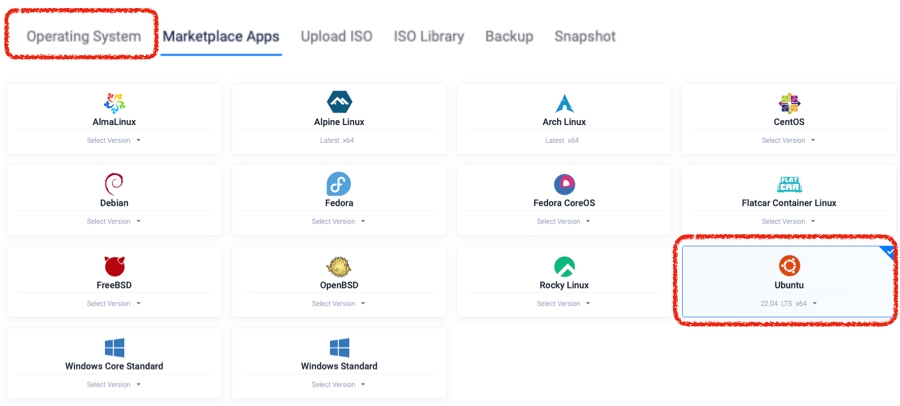
Task: Click the Fedora logo icon
Action: [339, 184]
